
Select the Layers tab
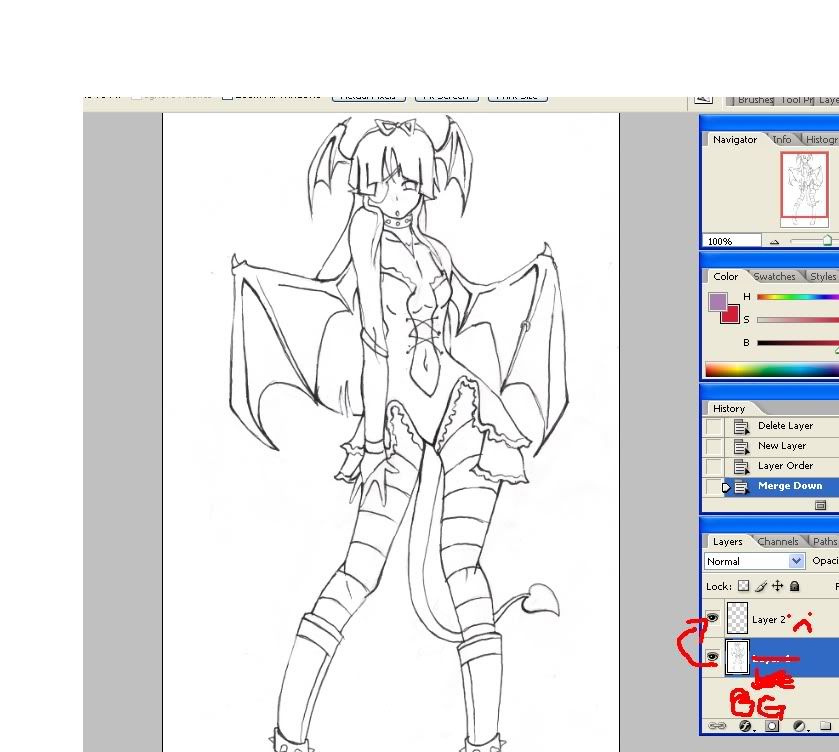pyautogui.click(x=727, y=541)
